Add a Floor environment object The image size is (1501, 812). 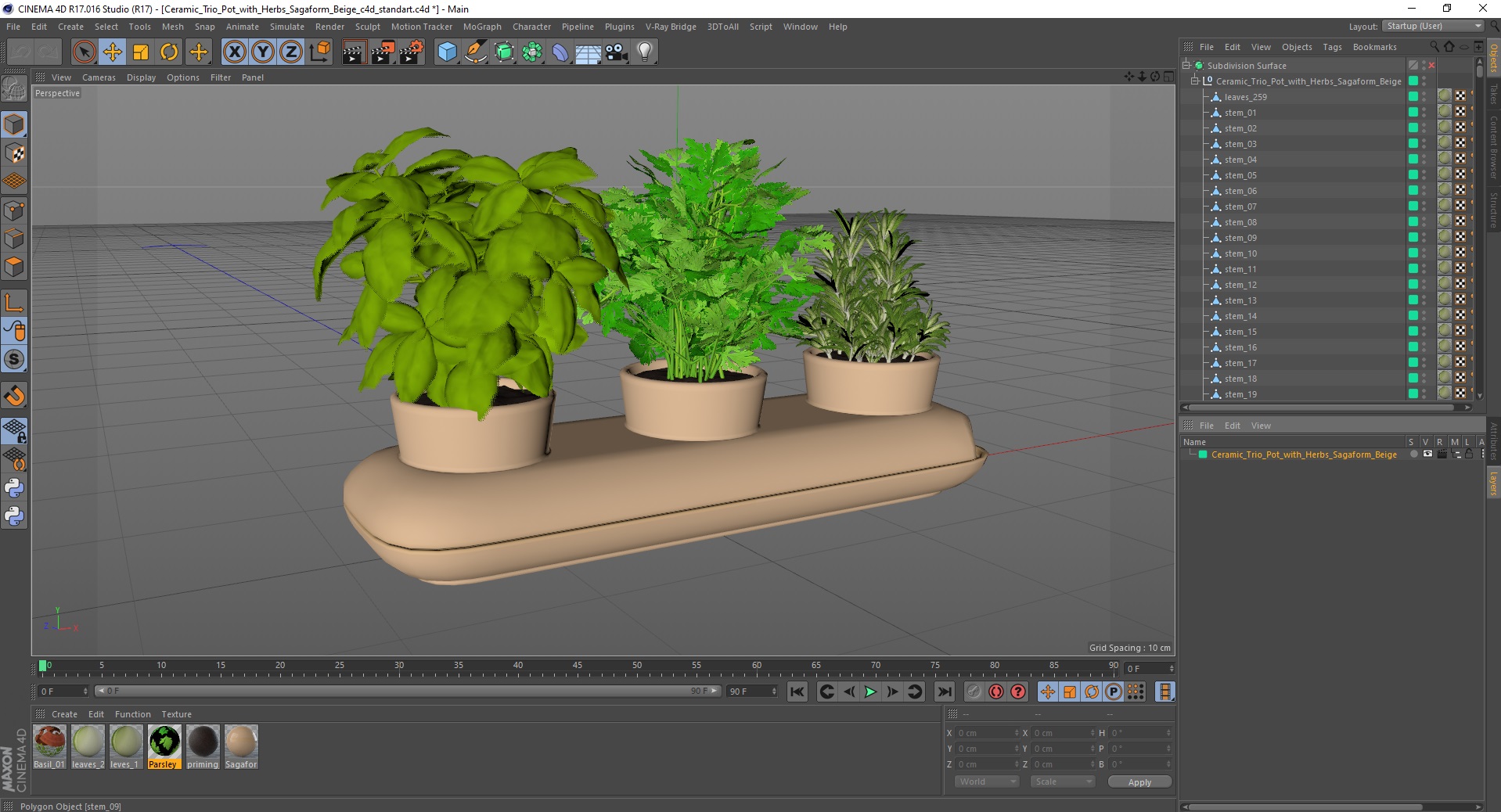click(x=589, y=52)
